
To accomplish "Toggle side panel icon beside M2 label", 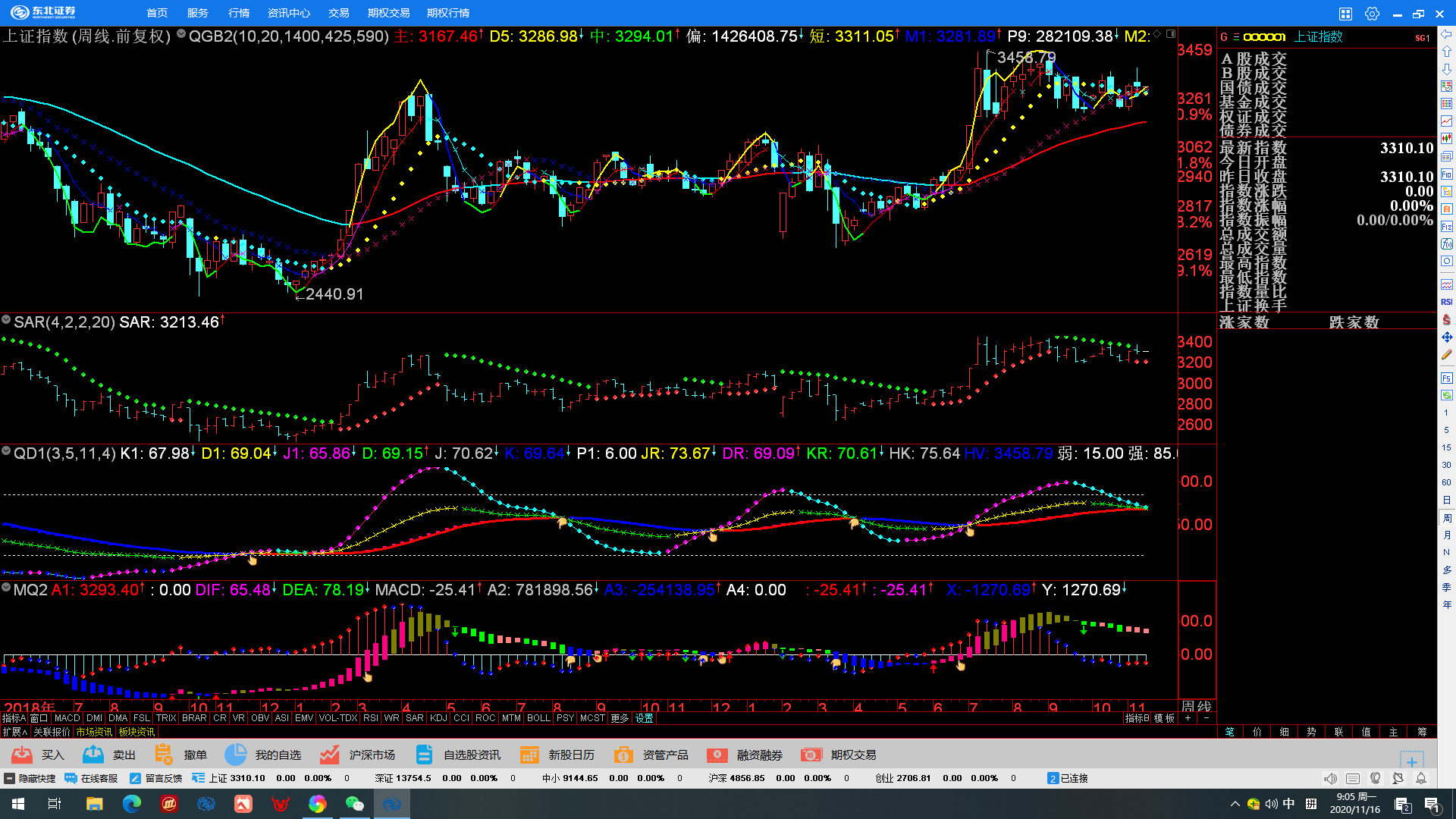I will (1171, 34).
